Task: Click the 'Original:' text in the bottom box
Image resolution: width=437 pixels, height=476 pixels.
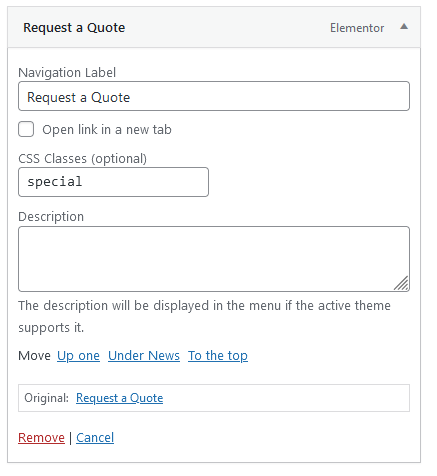Action: pos(46,398)
